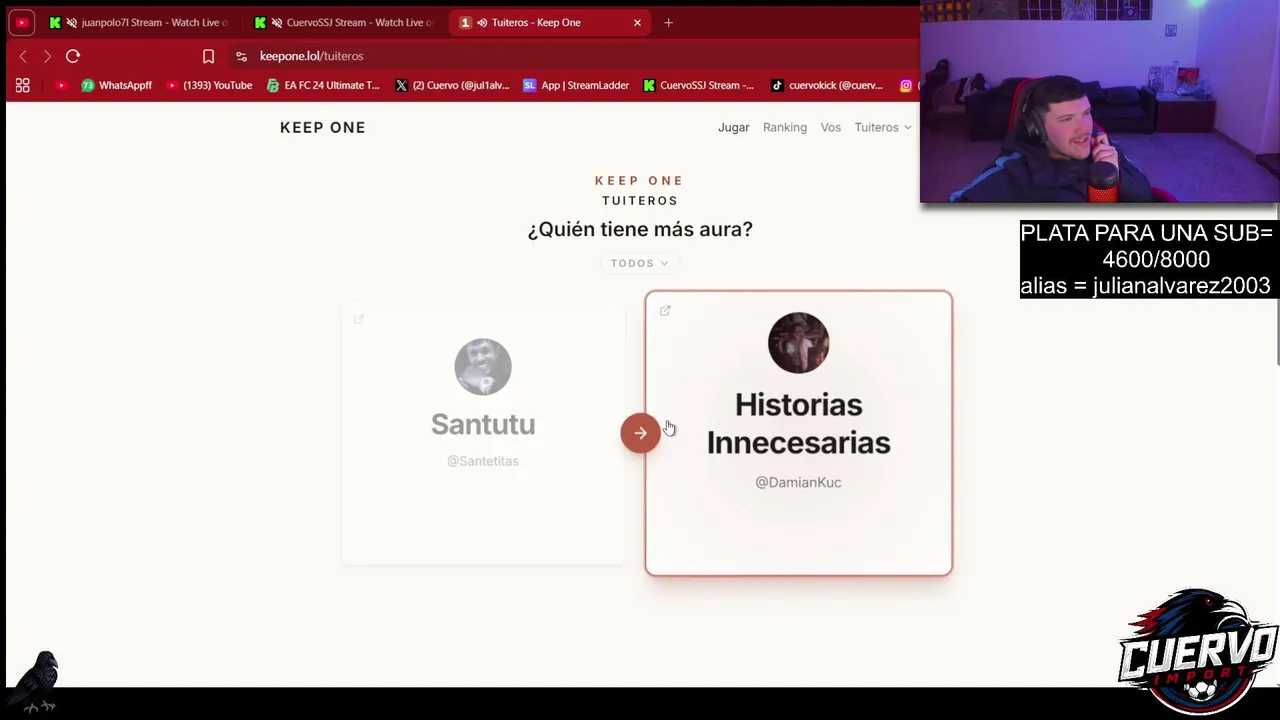
Task: Click the @Santetitas handle
Action: tap(483, 461)
